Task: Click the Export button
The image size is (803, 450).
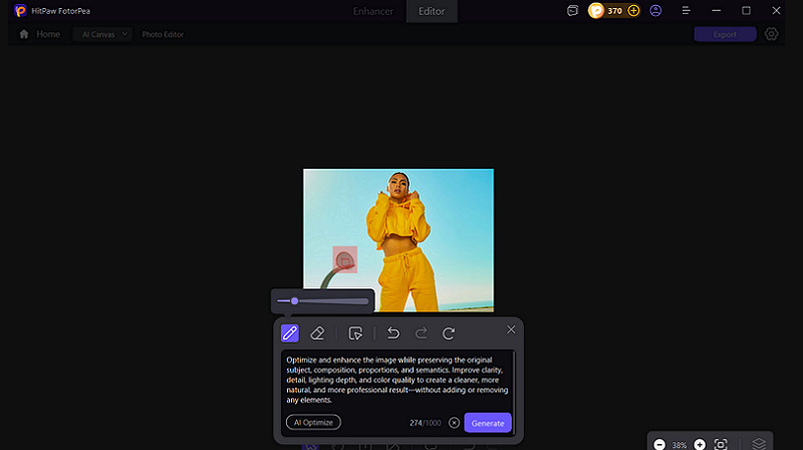Action: [x=725, y=34]
